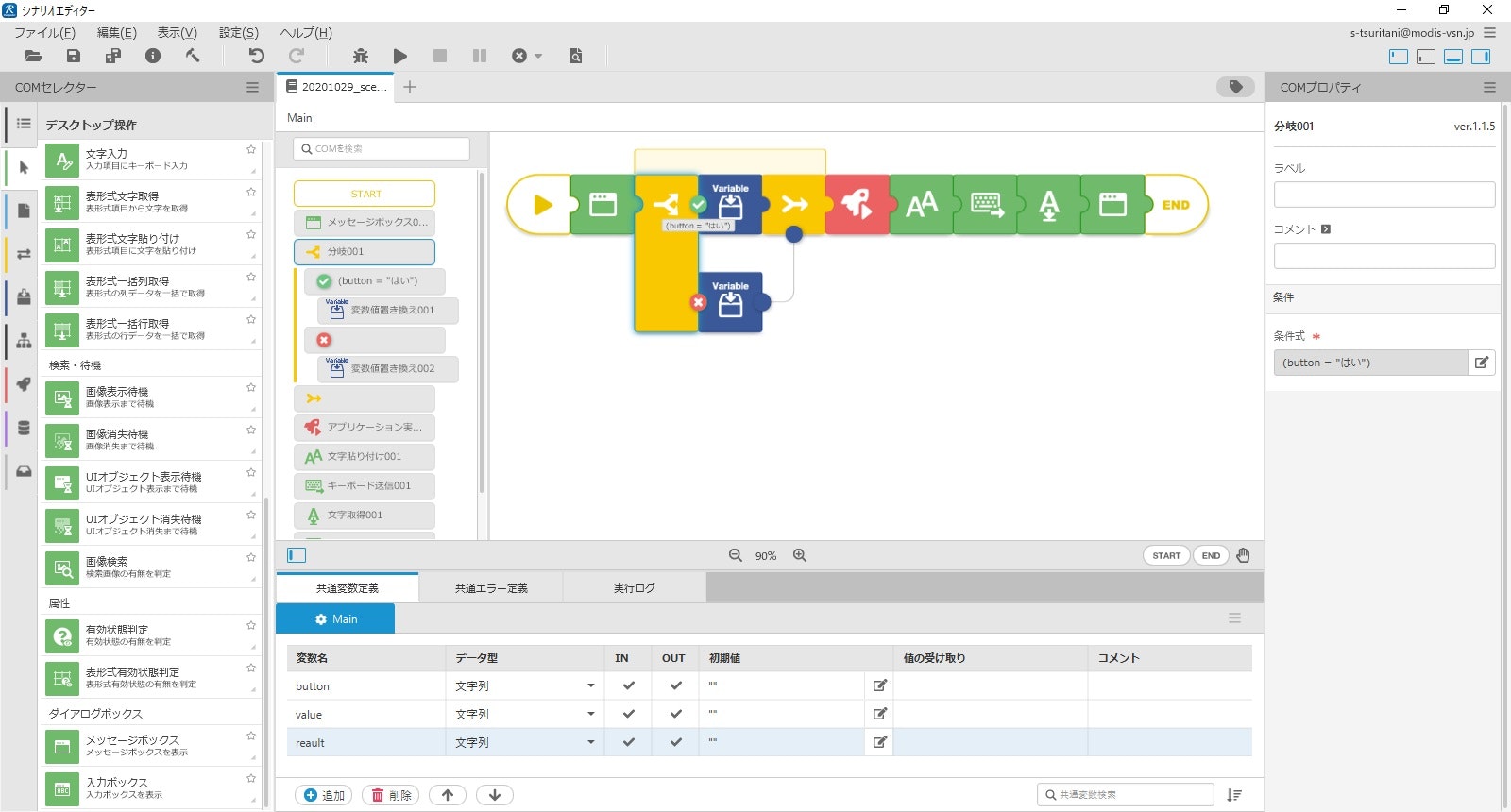Open data type dropdown for reault

591,742
